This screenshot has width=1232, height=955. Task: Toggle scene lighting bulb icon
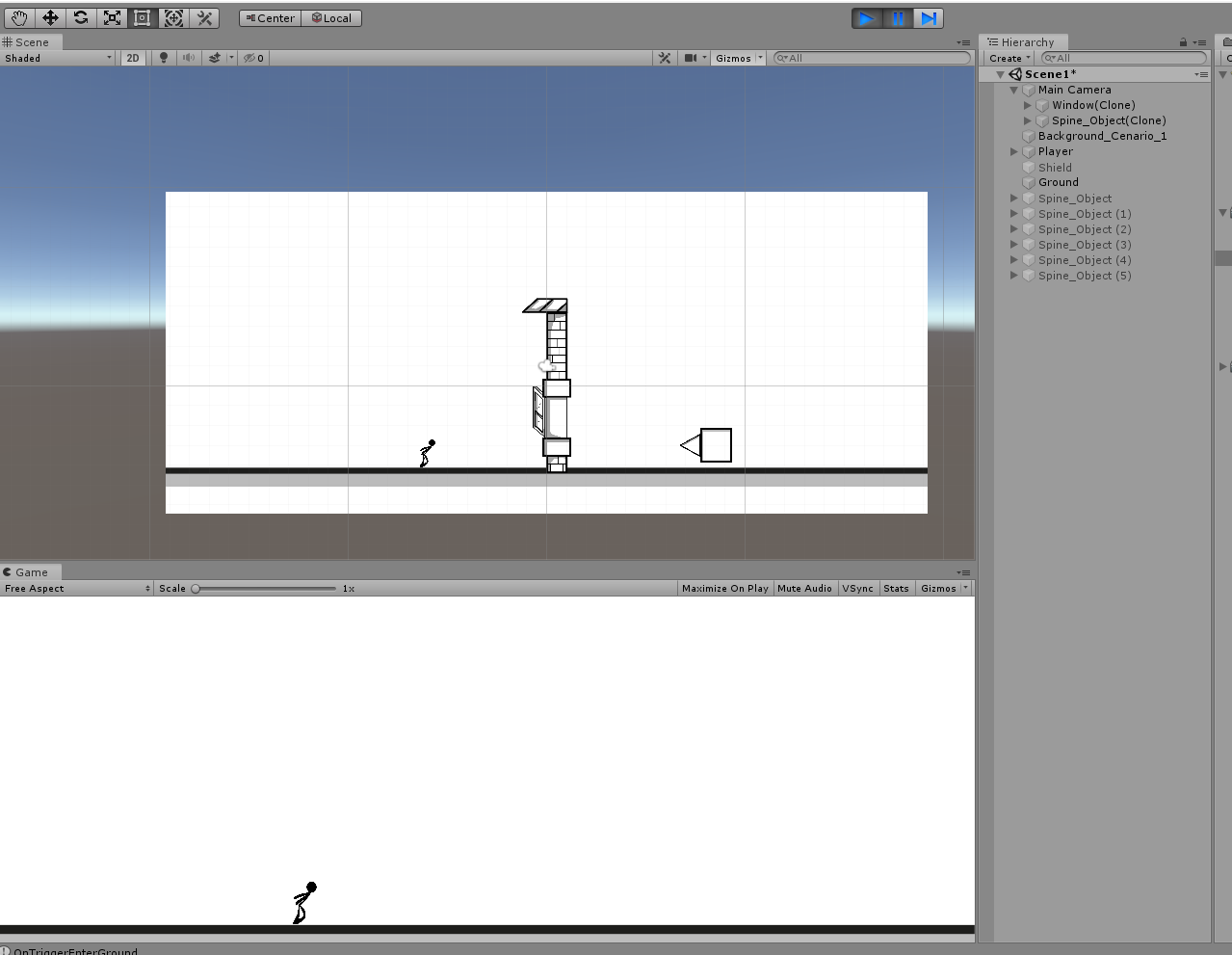[x=164, y=58]
